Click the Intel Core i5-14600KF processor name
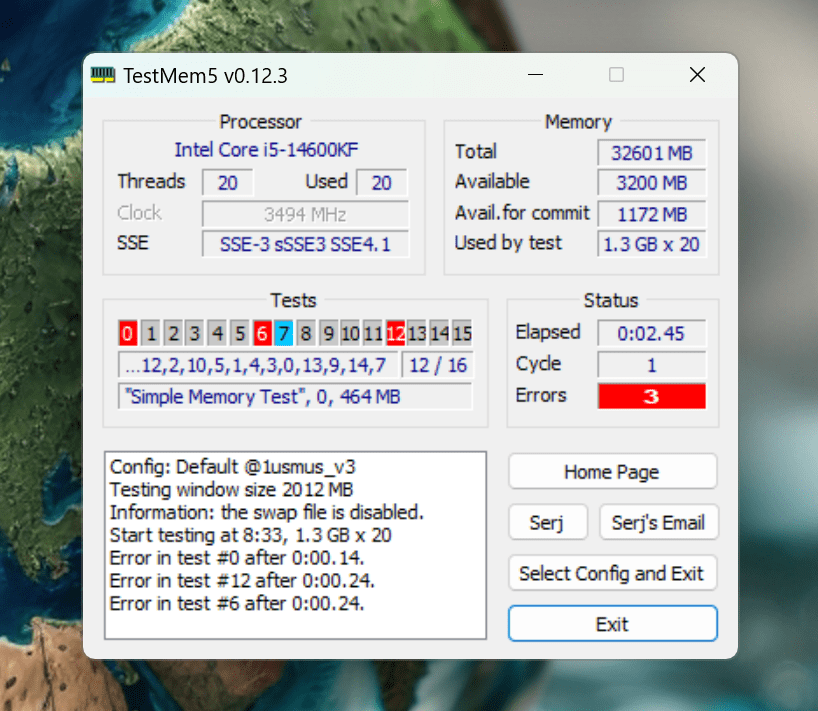 [x=266, y=150]
